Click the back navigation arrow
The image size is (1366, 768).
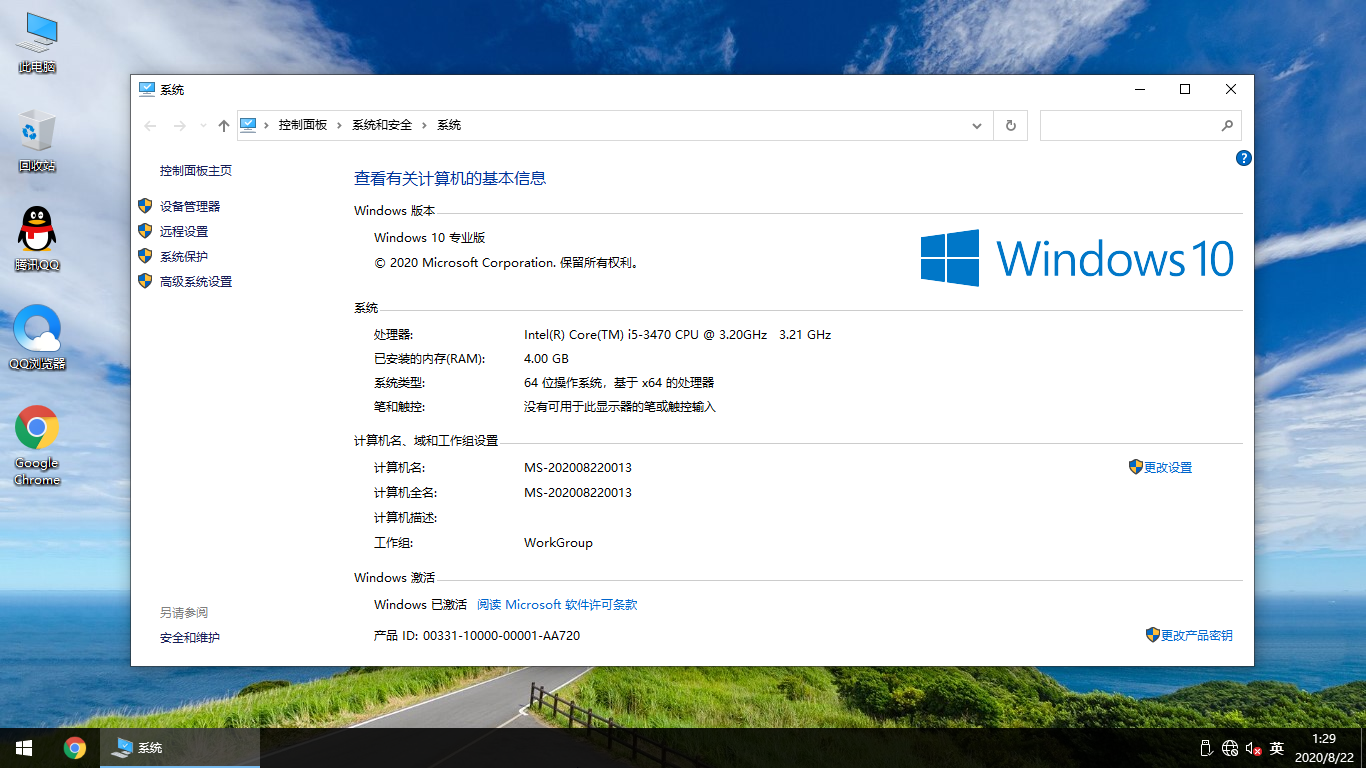[x=150, y=125]
